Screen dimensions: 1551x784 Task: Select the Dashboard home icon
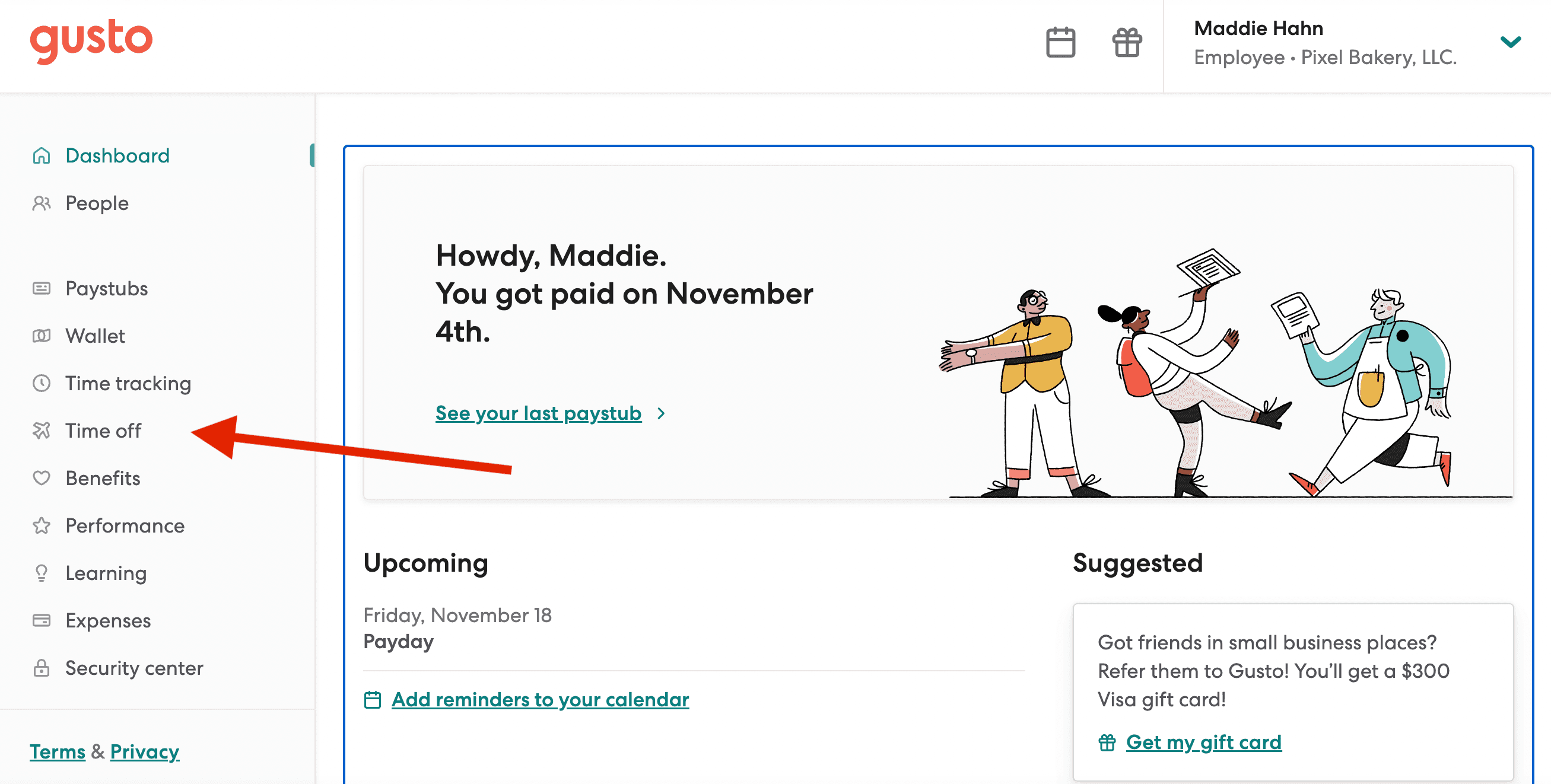coord(42,155)
